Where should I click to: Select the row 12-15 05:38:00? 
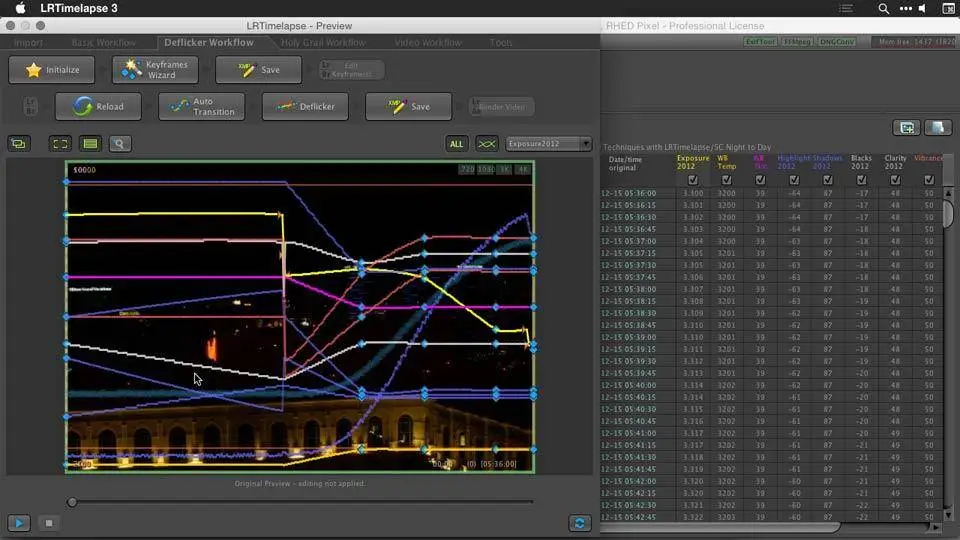click(x=771, y=289)
